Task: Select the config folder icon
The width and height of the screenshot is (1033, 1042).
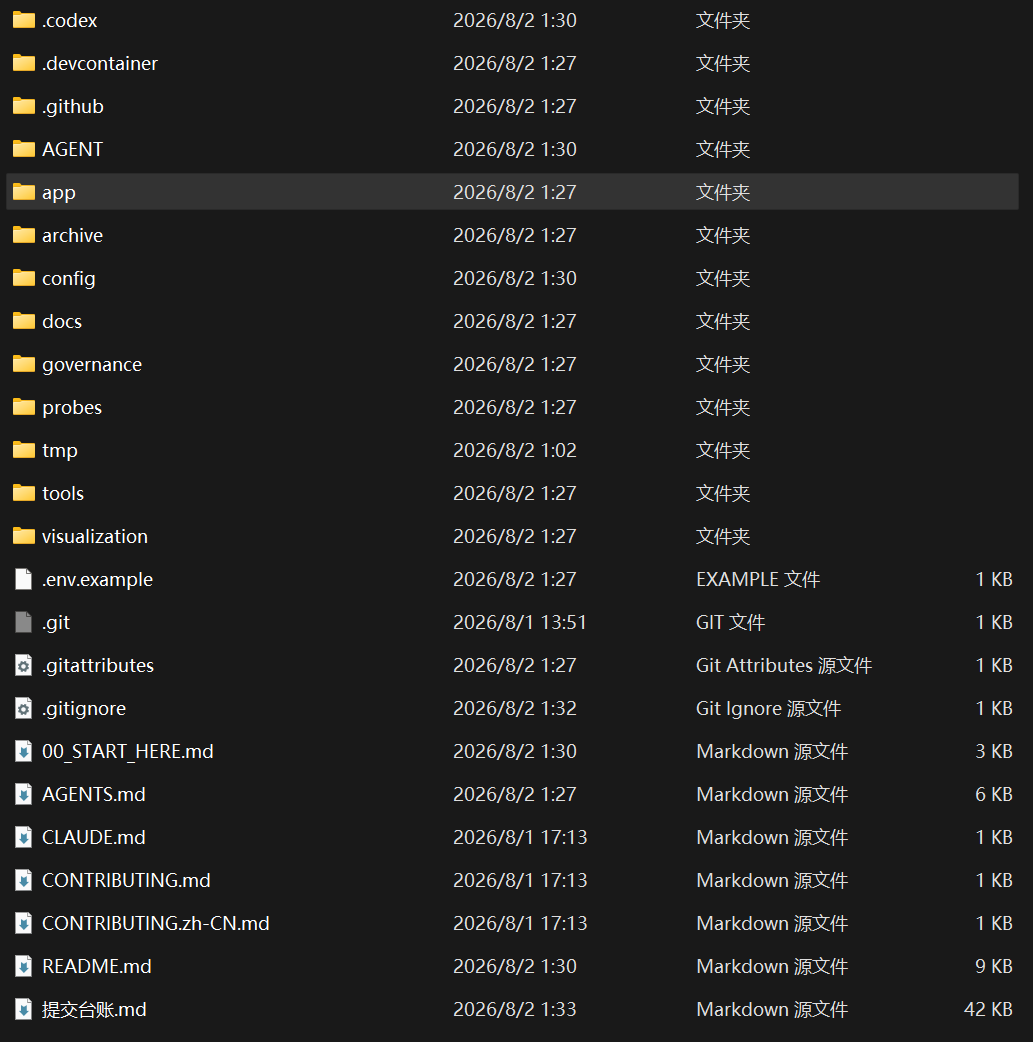Action: (x=24, y=278)
